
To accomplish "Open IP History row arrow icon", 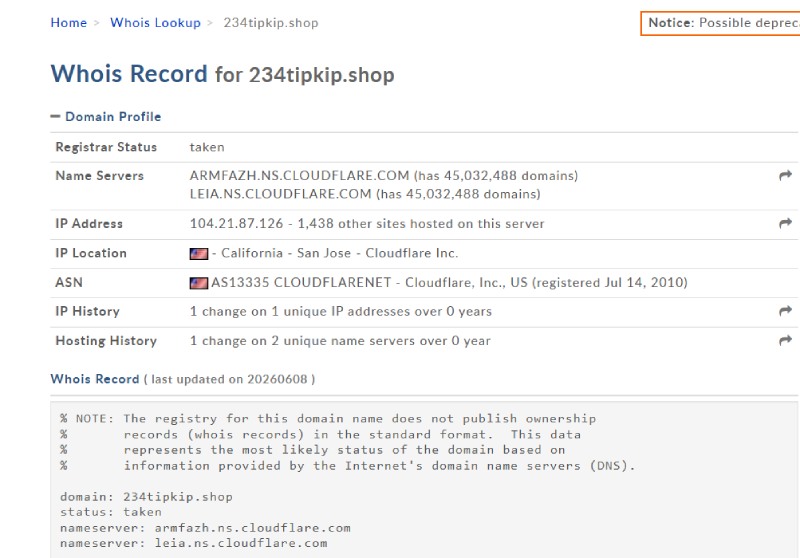I will click(785, 311).
